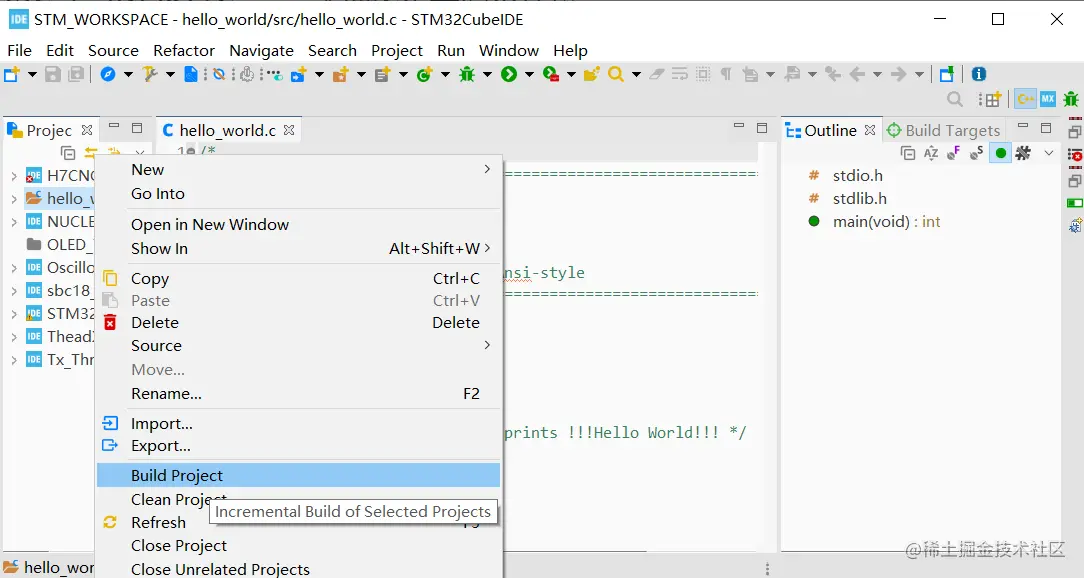Click Collapse All in the Project Explorer toolbar
The width and height of the screenshot is (1084, 578).
pos(68,153)
